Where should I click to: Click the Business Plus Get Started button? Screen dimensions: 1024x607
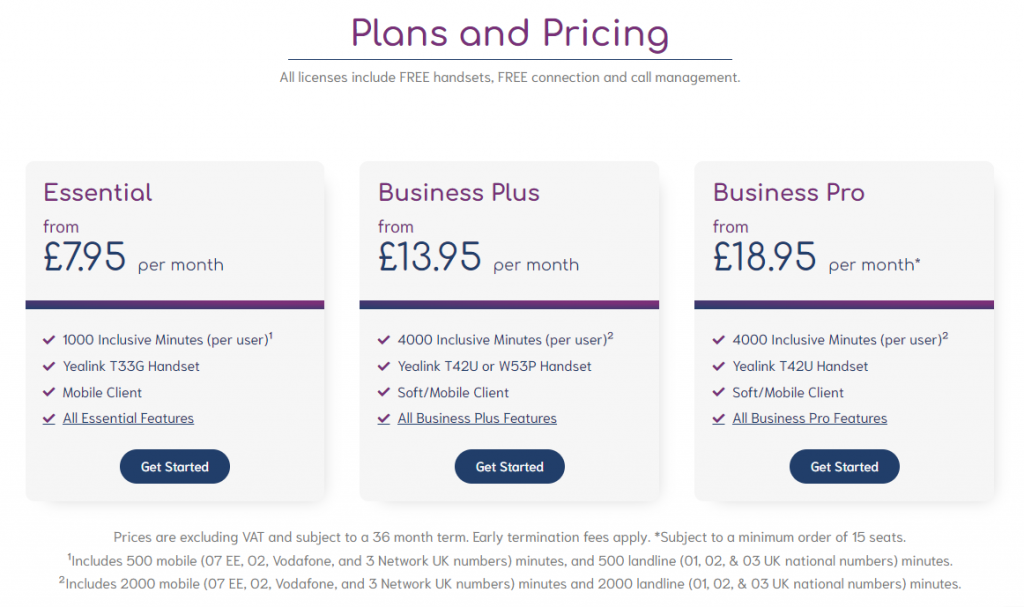[x=509, y=467]
